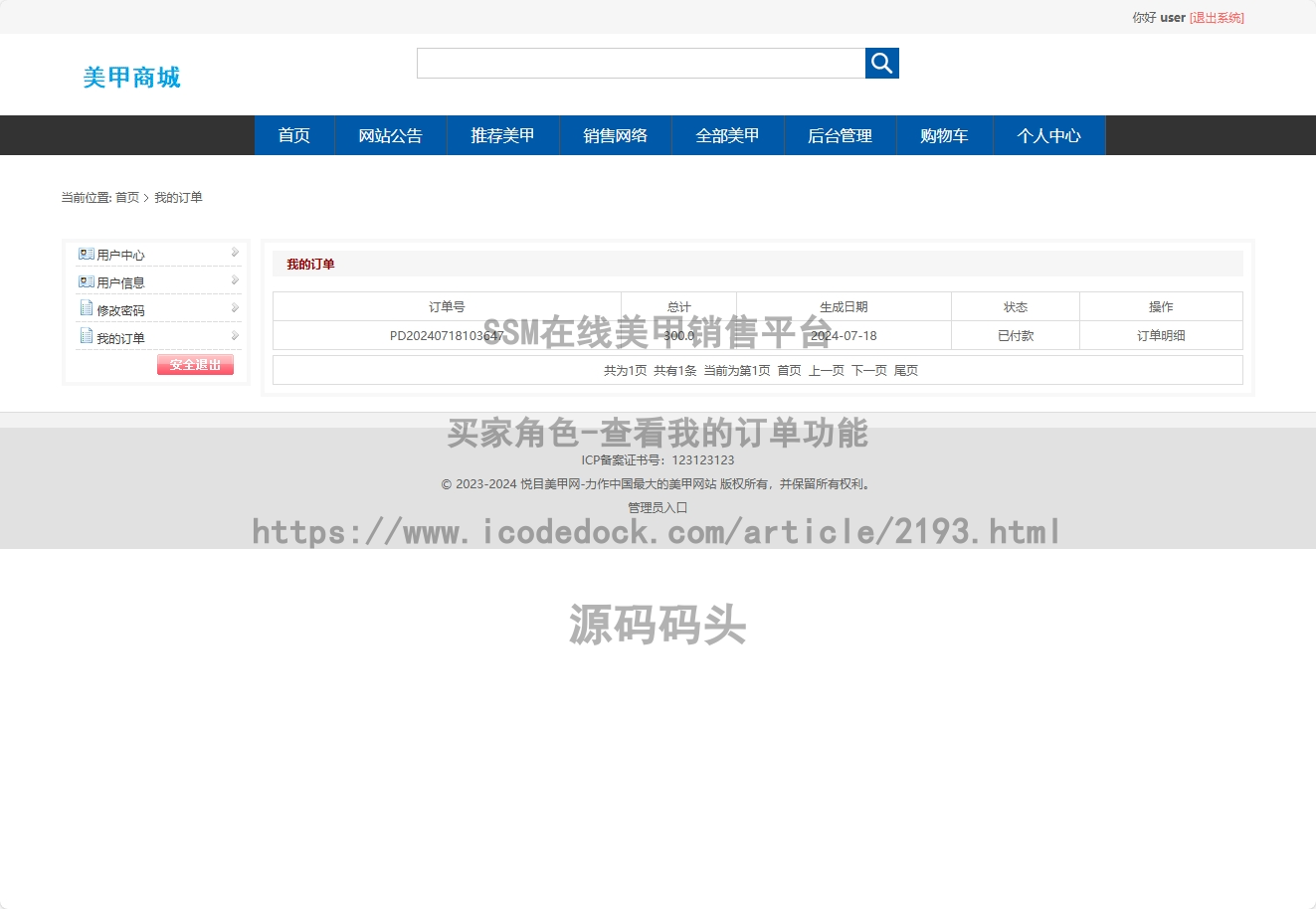Click the 美甲商城 site logo

point(131,78)
